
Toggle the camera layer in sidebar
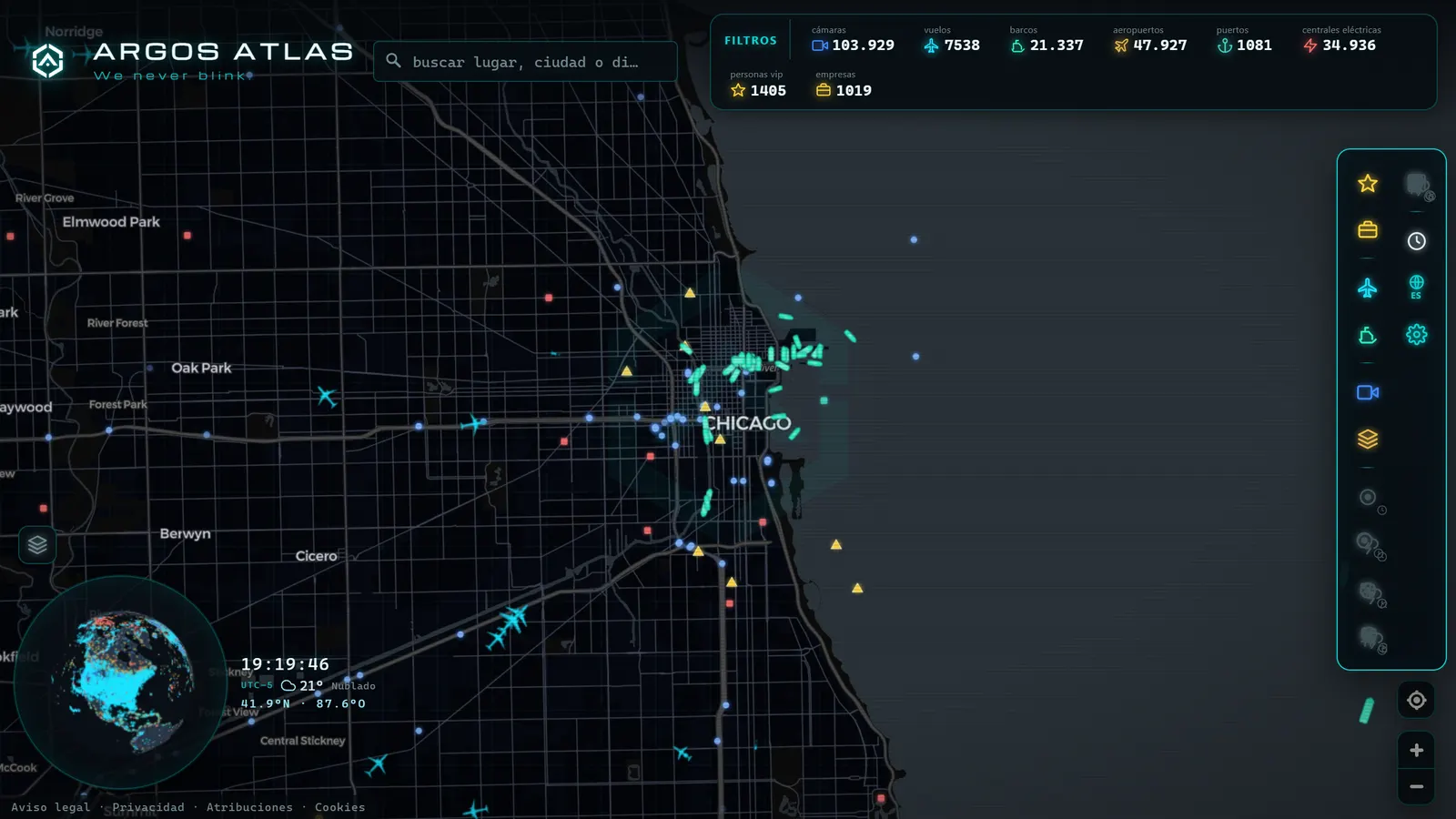click(x=1367, y=392)
